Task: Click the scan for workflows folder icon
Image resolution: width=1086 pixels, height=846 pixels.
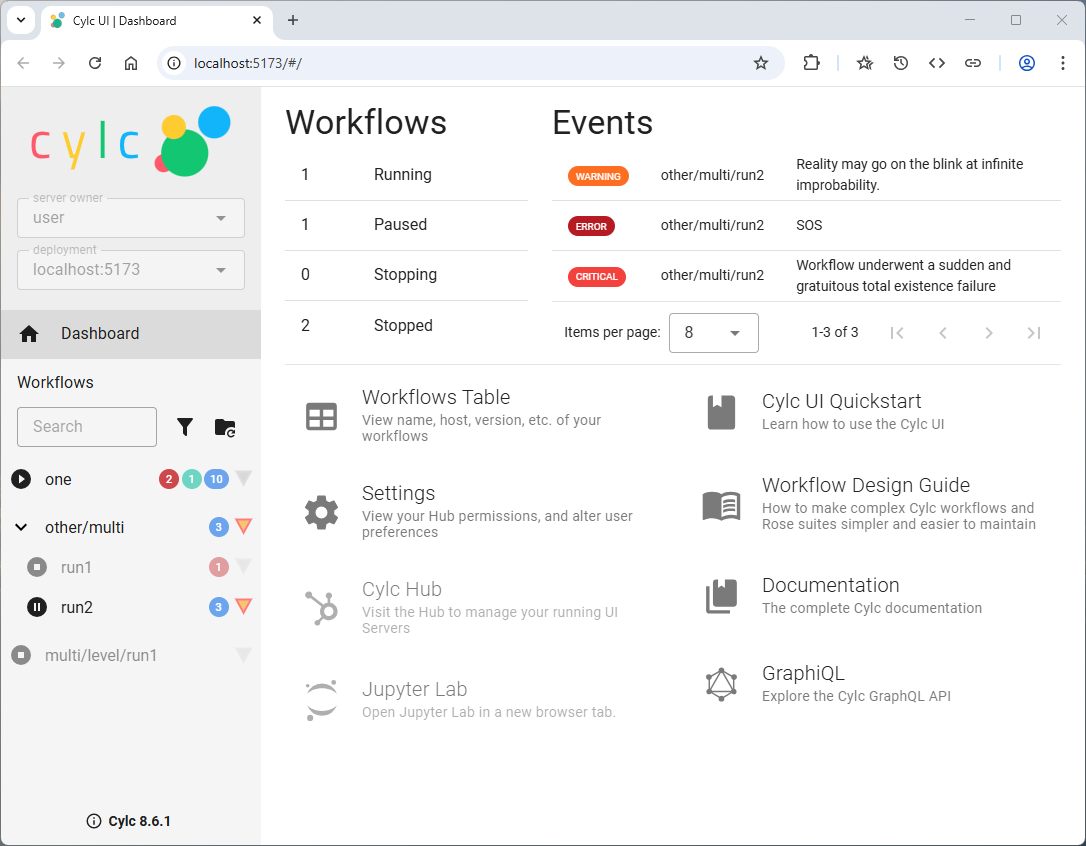Action: coord(225,427)
